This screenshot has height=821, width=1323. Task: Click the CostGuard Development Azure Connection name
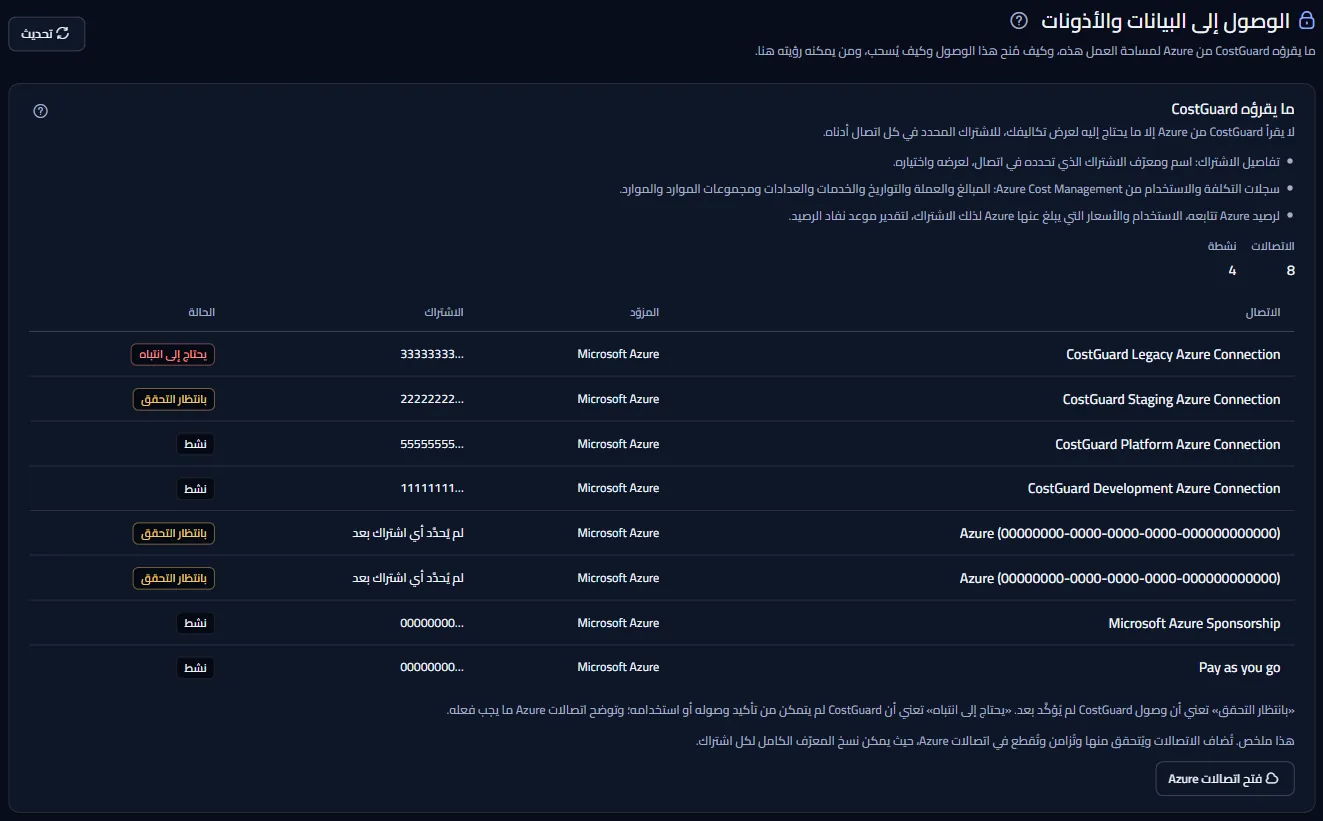[x=1154, y=488]
